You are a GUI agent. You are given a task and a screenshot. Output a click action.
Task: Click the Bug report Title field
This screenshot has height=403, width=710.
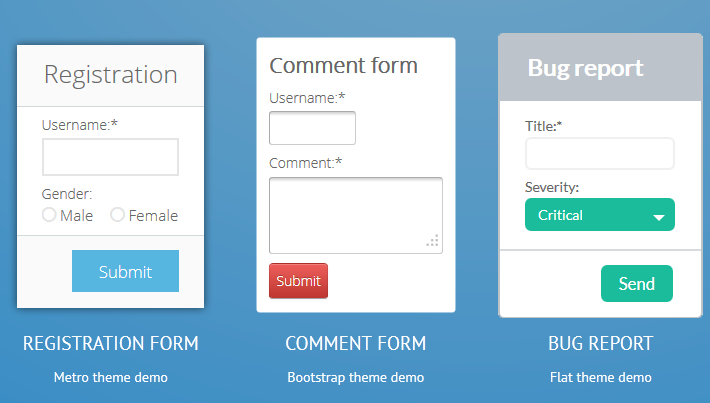point(600,154)
